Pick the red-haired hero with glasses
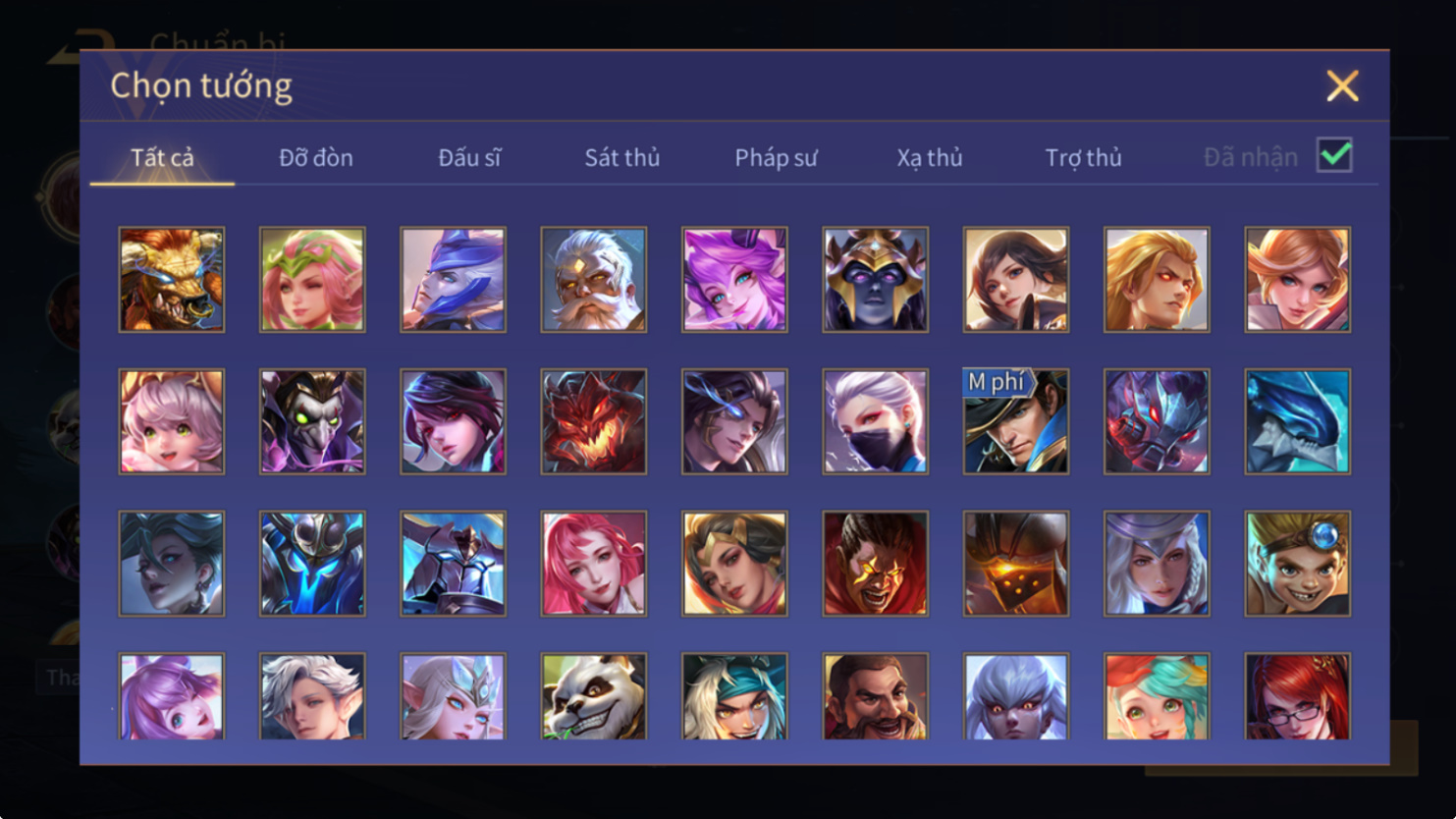 click(x=1298, y=696)
